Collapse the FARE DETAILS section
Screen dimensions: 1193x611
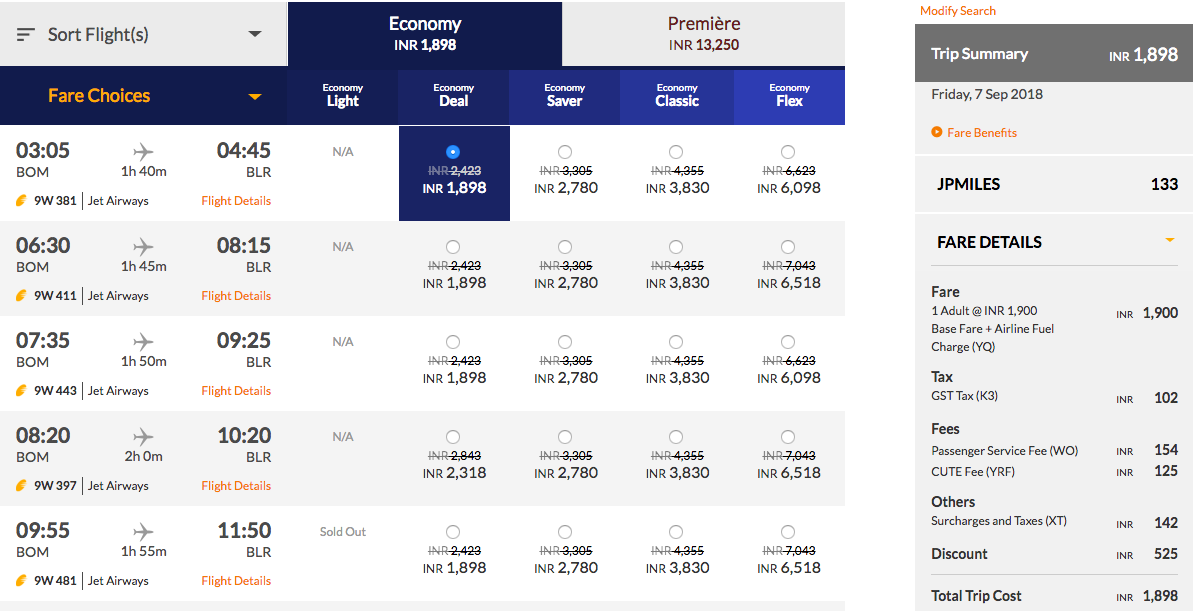tap(1168, 241)
